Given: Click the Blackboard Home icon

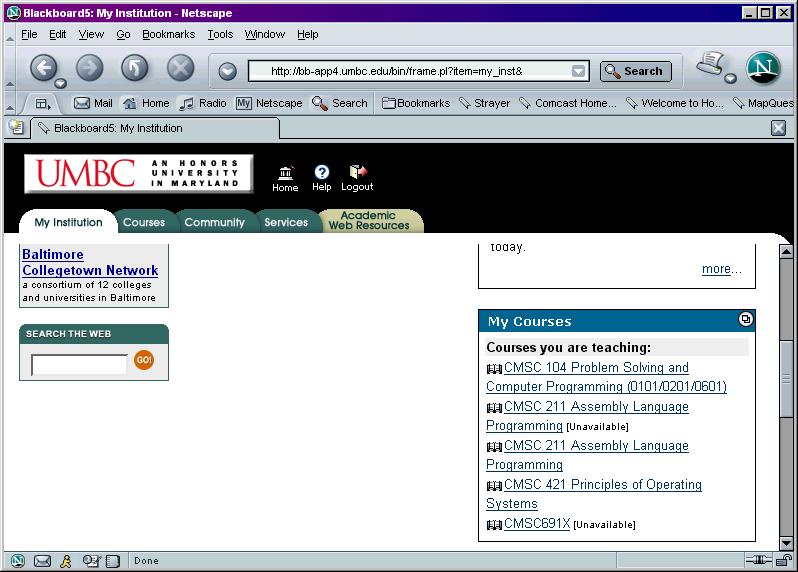Looking at the screenshot, I should (x=285, y=179).
